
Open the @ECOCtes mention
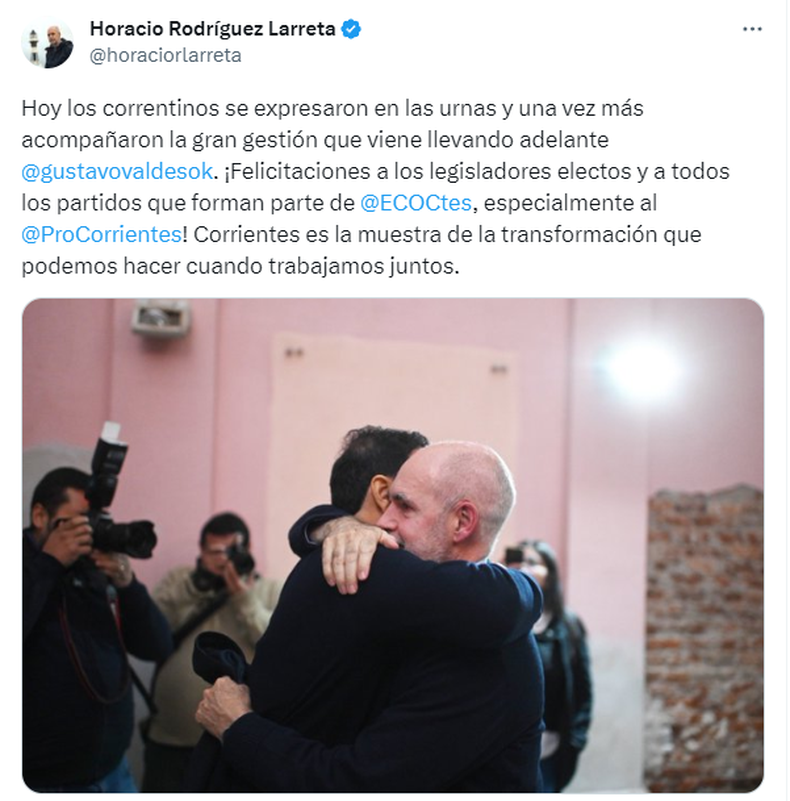click(x=415, y=203)
